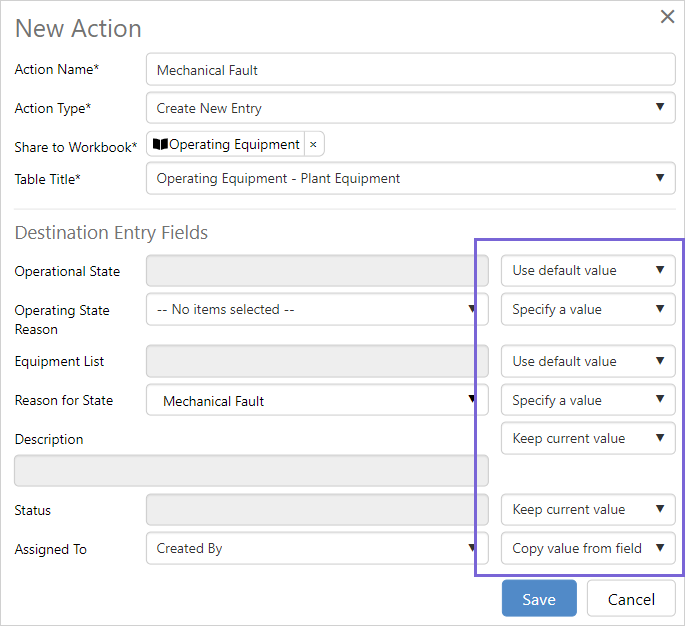Change Operating State Reason value mode
Screen dimensions: 685x626
(588, 310)
